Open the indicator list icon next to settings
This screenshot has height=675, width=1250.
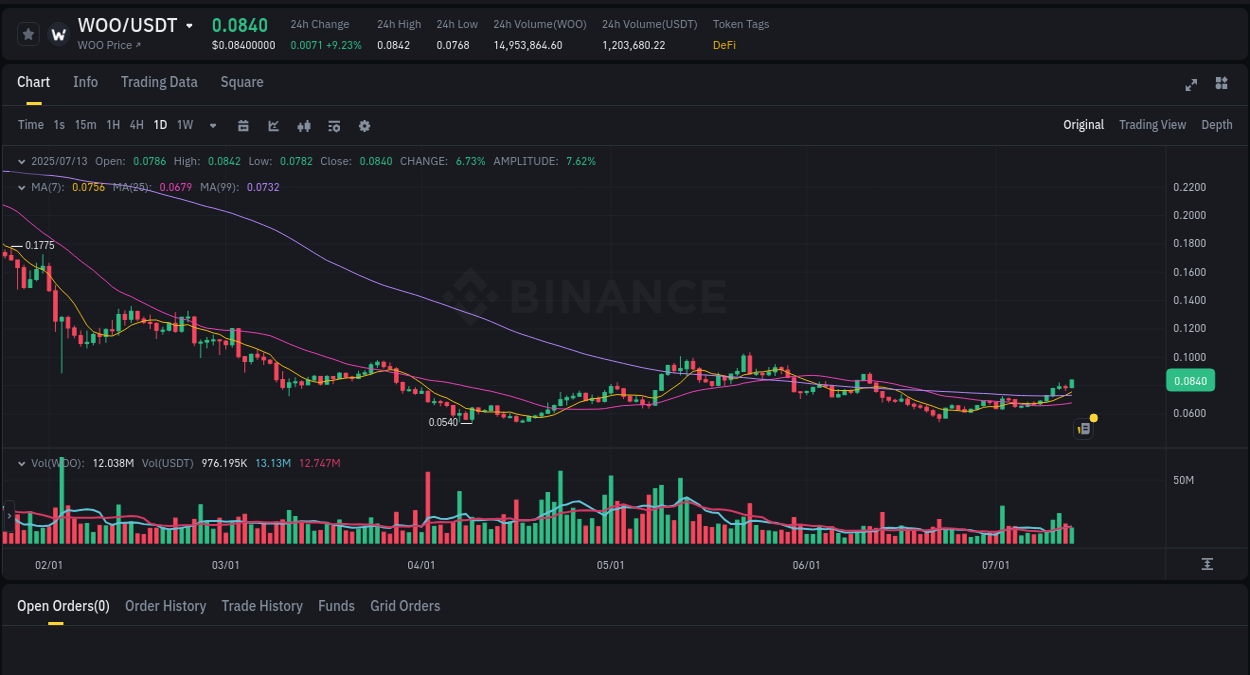click(333, 126)
